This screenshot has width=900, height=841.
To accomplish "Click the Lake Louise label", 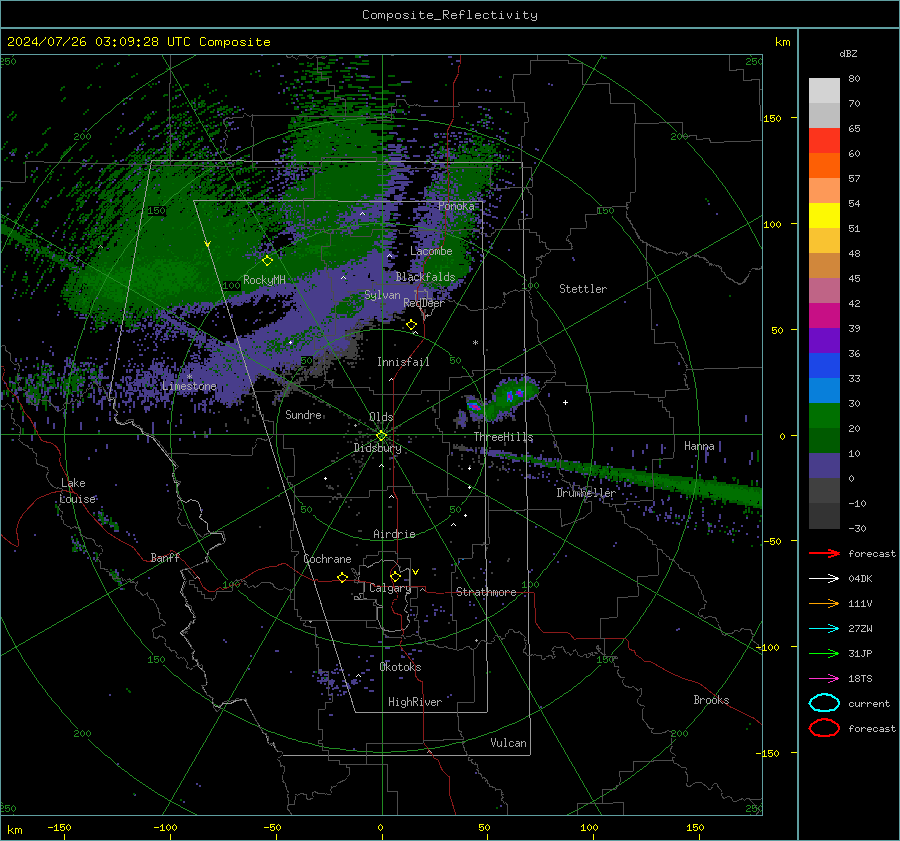I will point(77,491).
